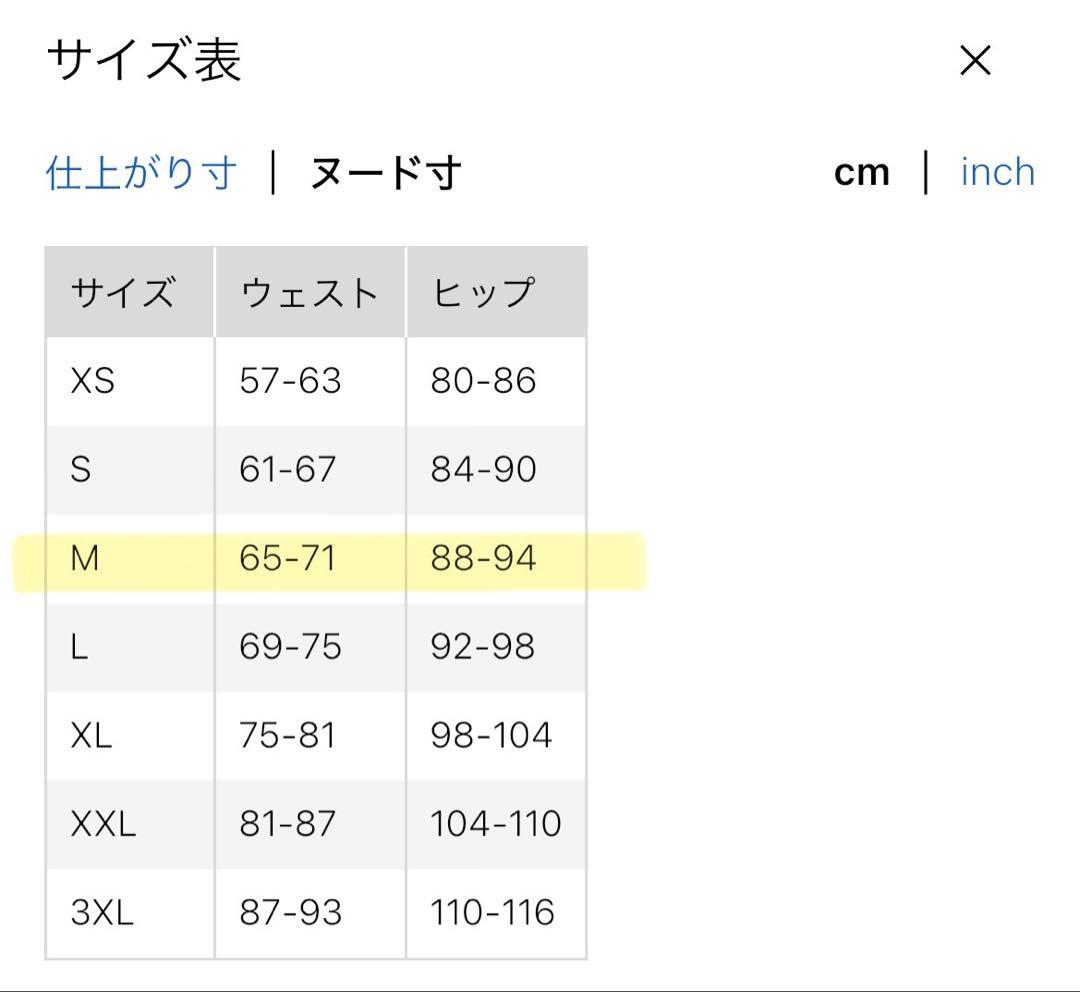
Task: Click waist value 57-63 for XS
Action: click(x=290, y=381)
